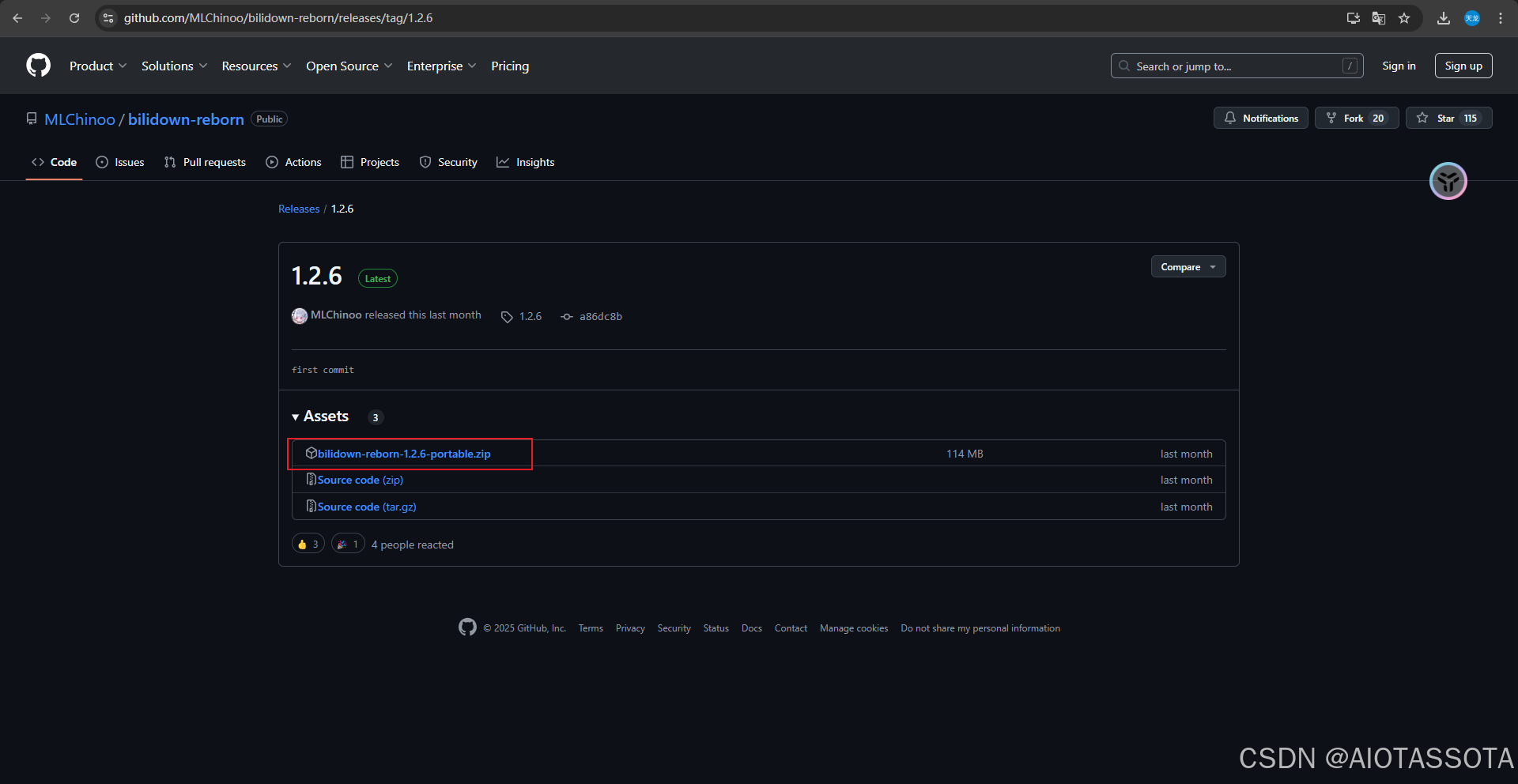Image resolution: width=1518 pixels, height=784 pixels.
Task: Collapse the Assets section
Action: pos(320,416)
